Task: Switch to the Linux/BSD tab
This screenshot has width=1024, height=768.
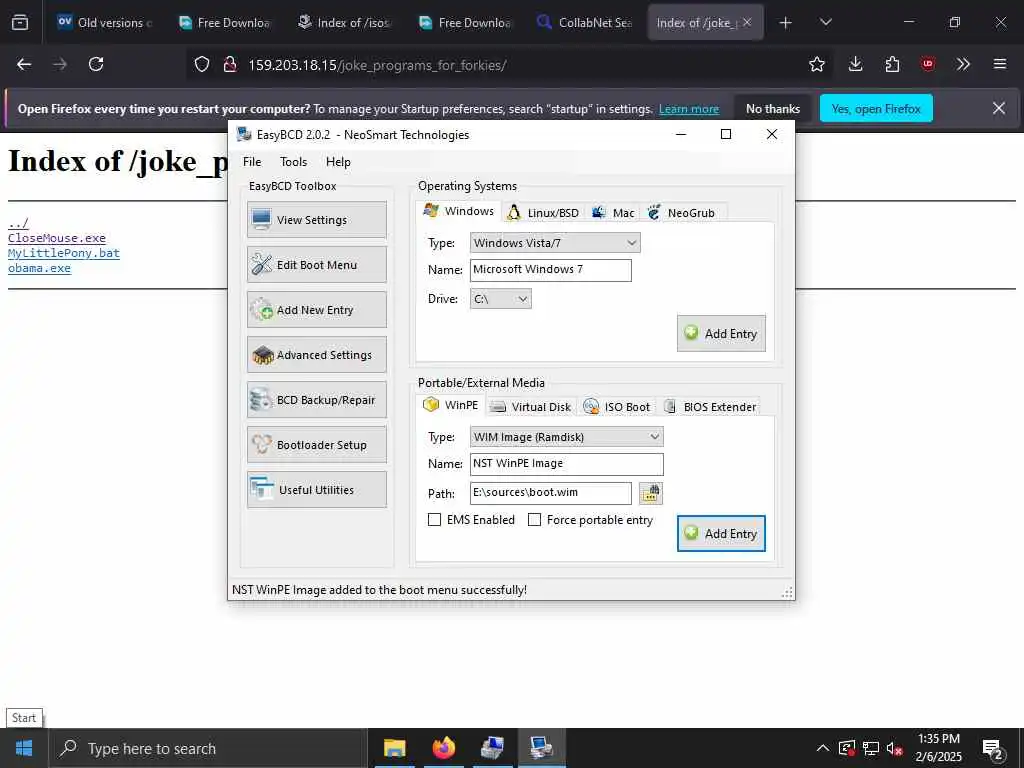Action: point(543,213)
